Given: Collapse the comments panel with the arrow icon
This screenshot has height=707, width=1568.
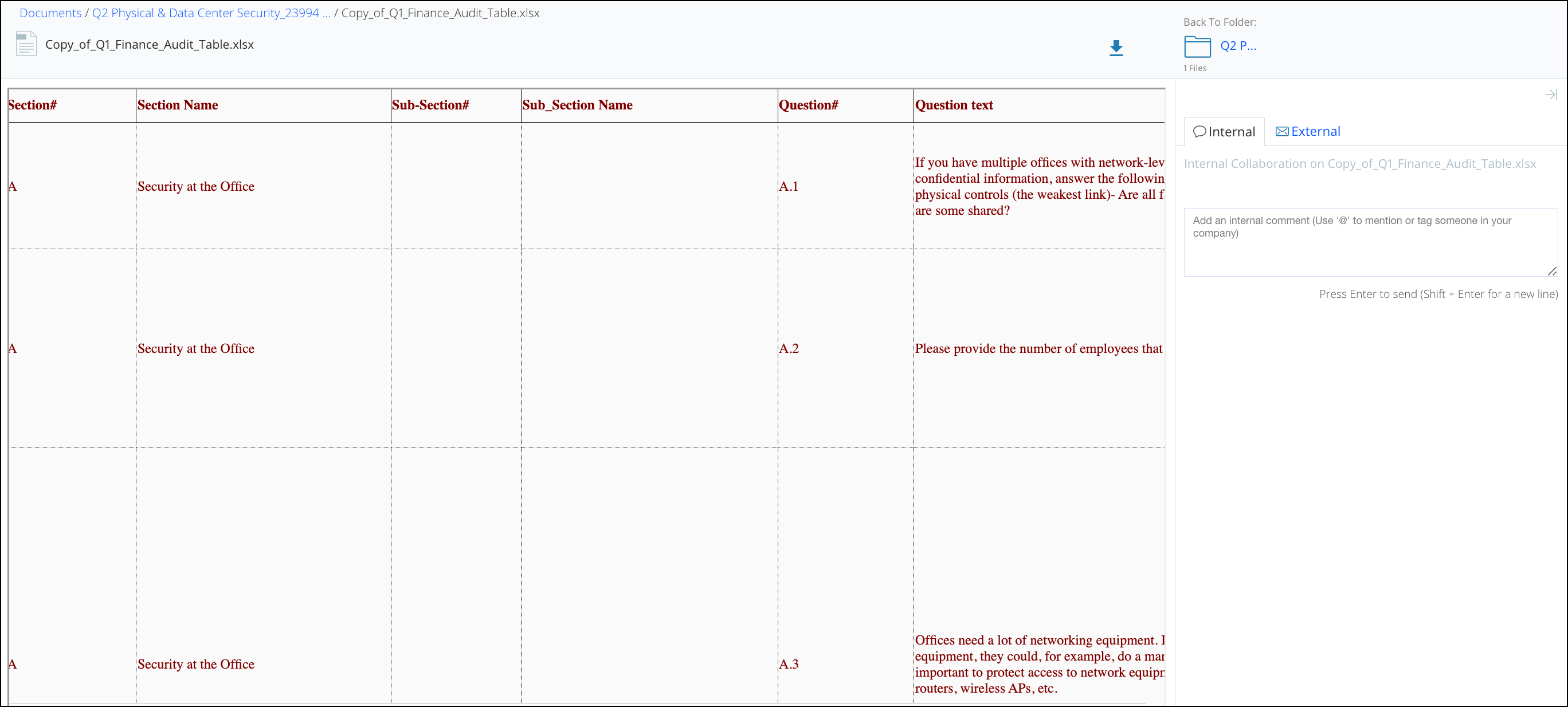Looking at the screenshot, I should tap(1551, 95).
